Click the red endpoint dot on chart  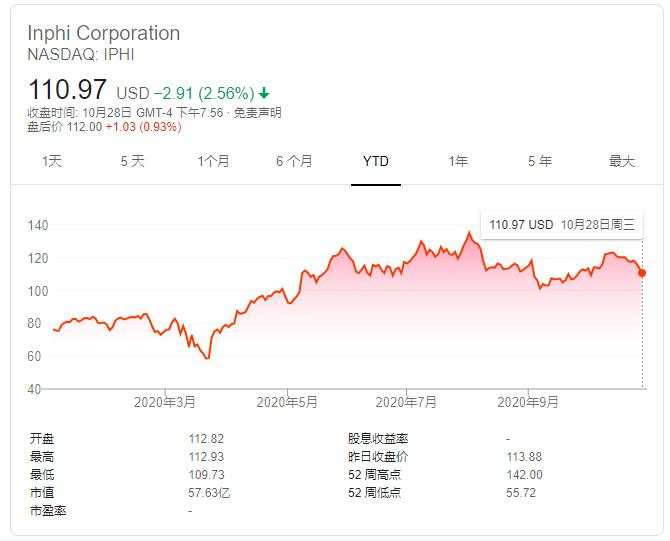point(642,272)
